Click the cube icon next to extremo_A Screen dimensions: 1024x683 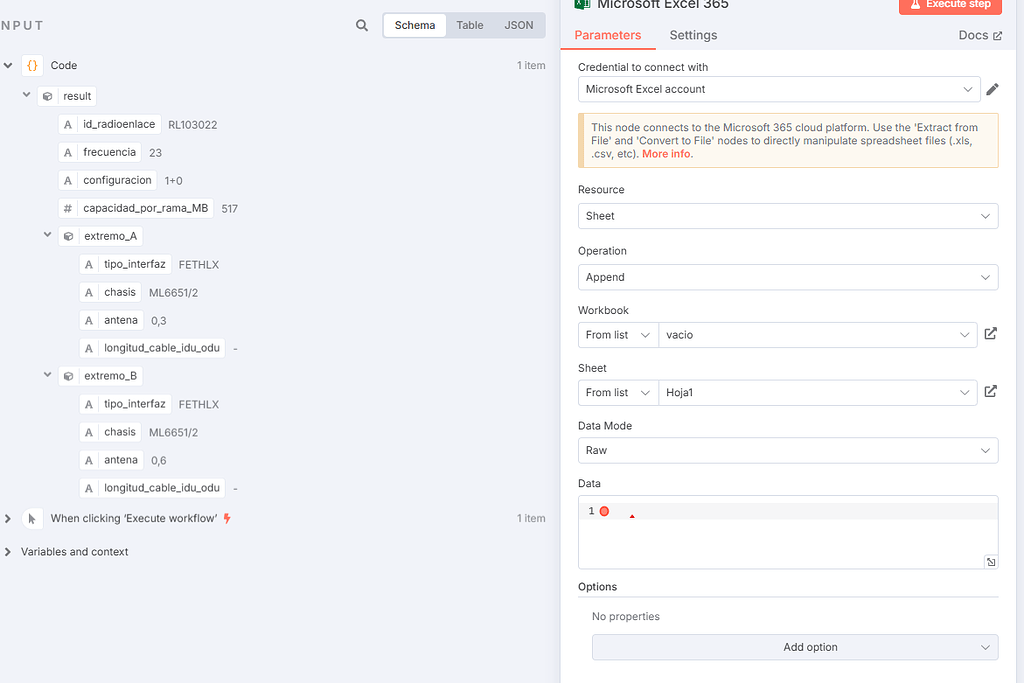[68, 237]
